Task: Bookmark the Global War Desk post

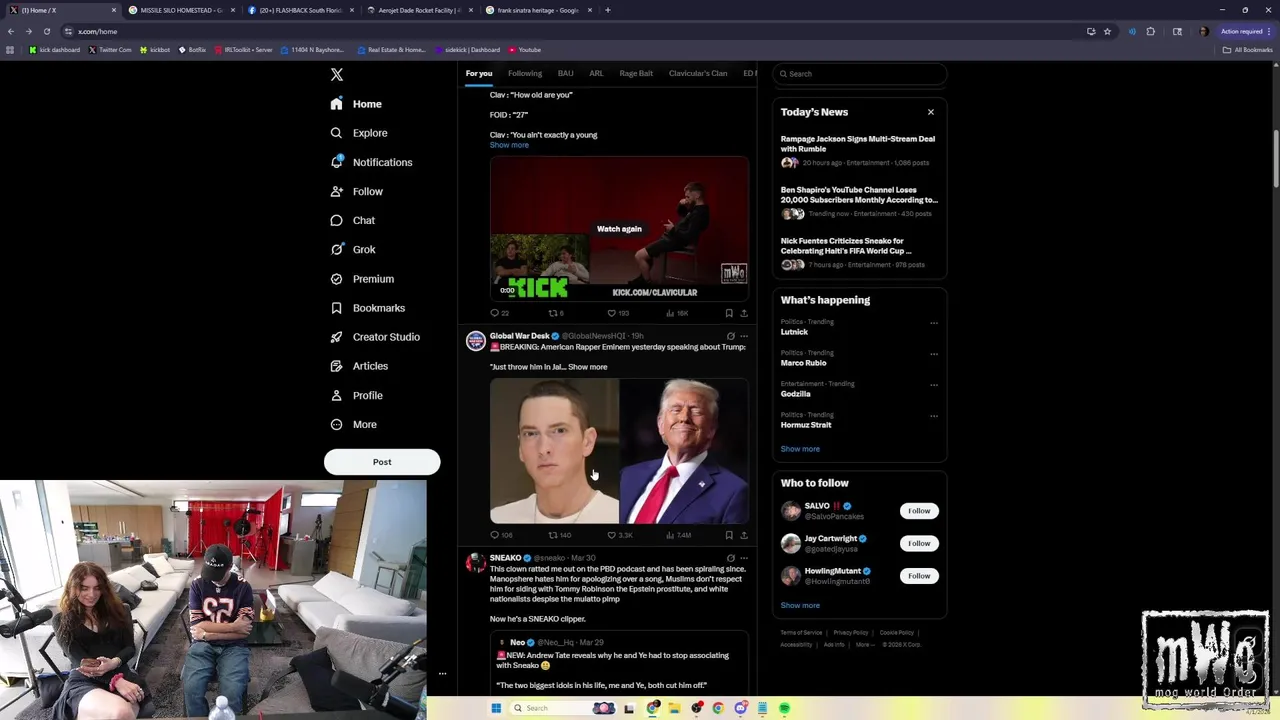Action: 728,535
